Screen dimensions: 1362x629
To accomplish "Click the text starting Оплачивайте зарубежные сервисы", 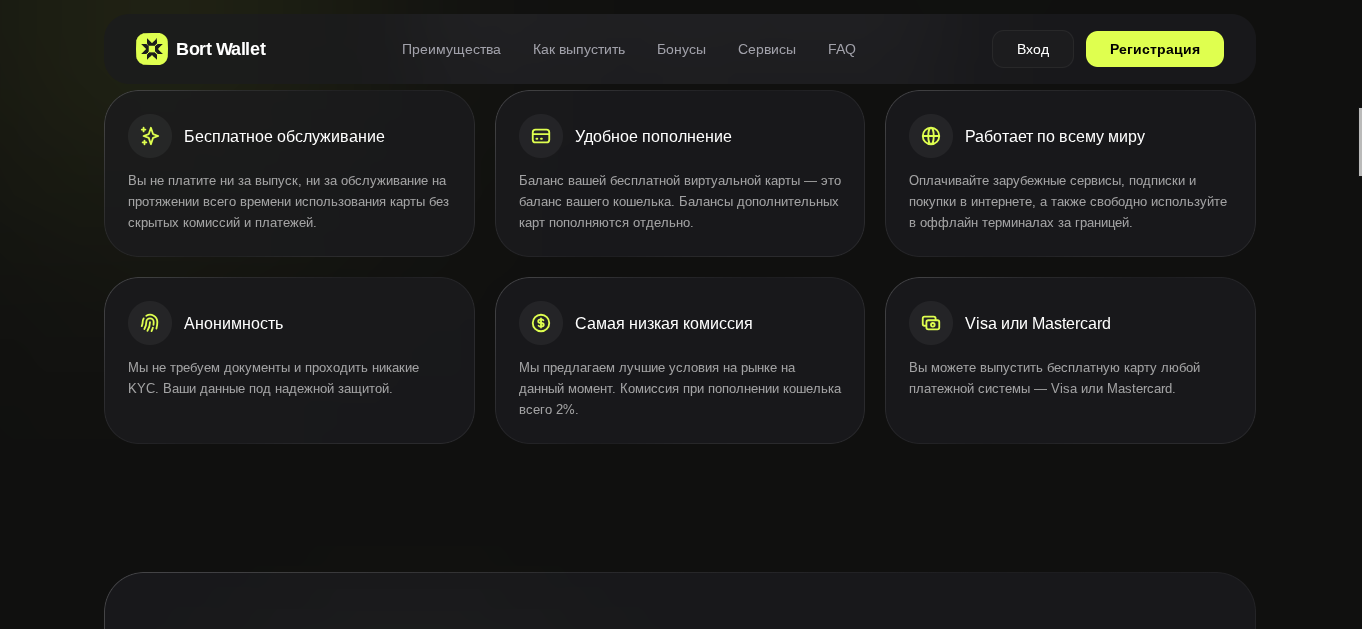I will pos(1068,201).
